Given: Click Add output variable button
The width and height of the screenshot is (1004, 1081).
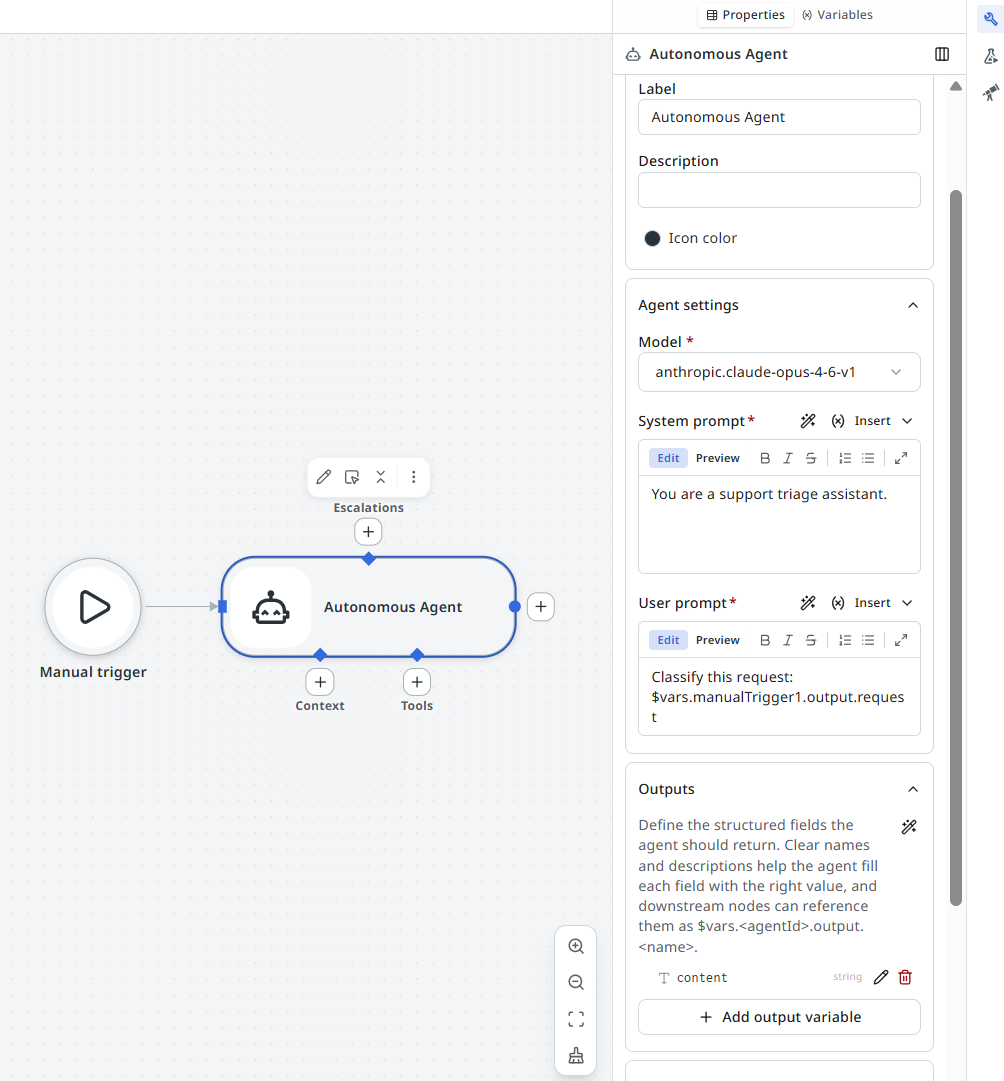Looking at the screenshot, I should [x=779, y=1018].
